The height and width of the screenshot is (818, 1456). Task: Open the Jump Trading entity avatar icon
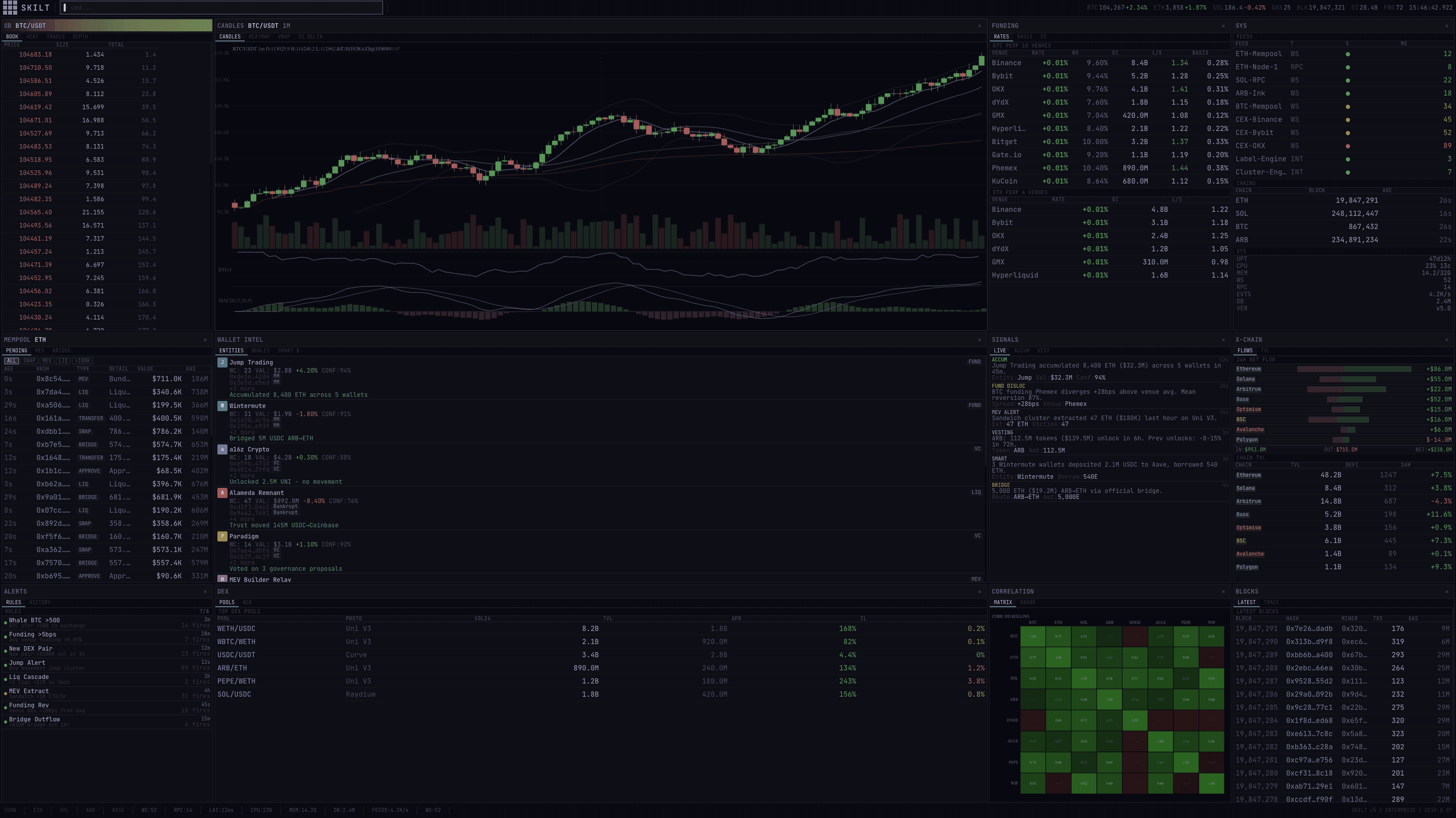(x=222, y=362)
